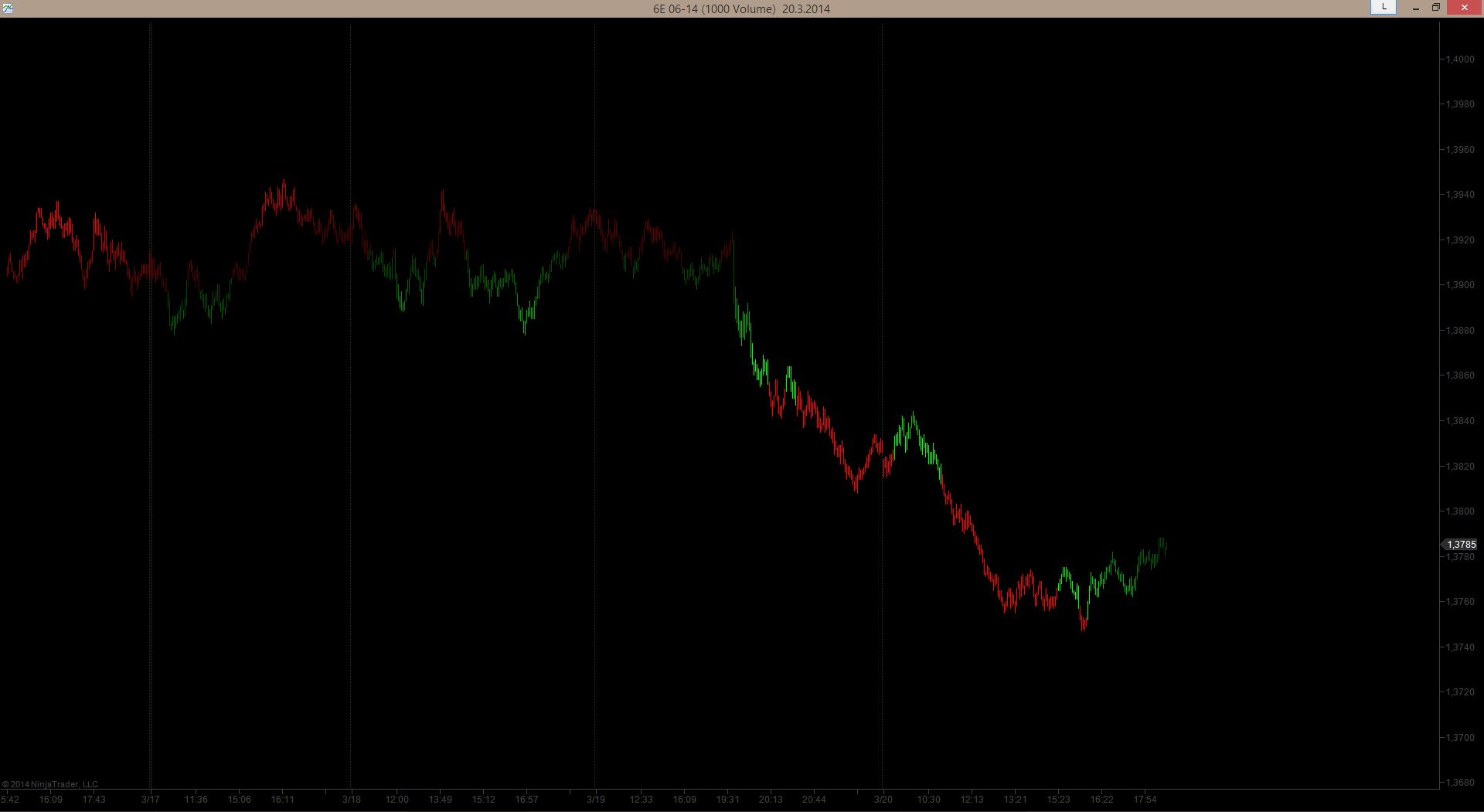Click the 1,4000 price axis label
This screenshot has height=812, width=1484.
click(1460, 59)
